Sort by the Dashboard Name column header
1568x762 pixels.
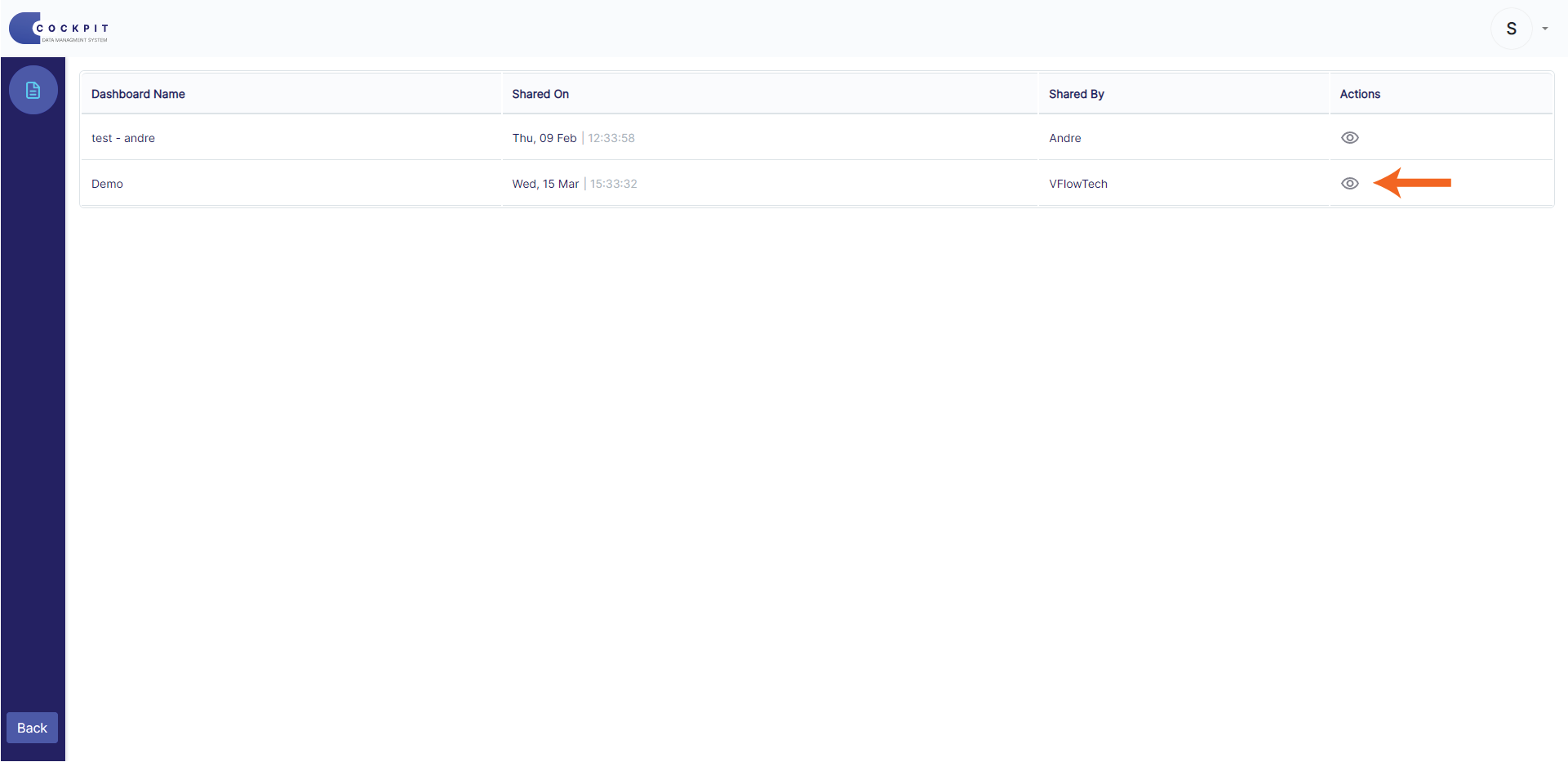137,94
